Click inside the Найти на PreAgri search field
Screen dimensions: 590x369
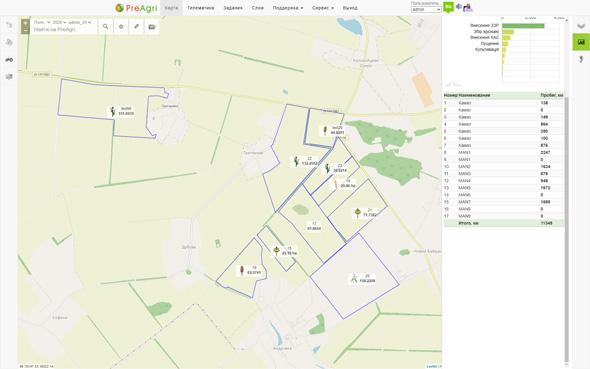tap(63, 29)
